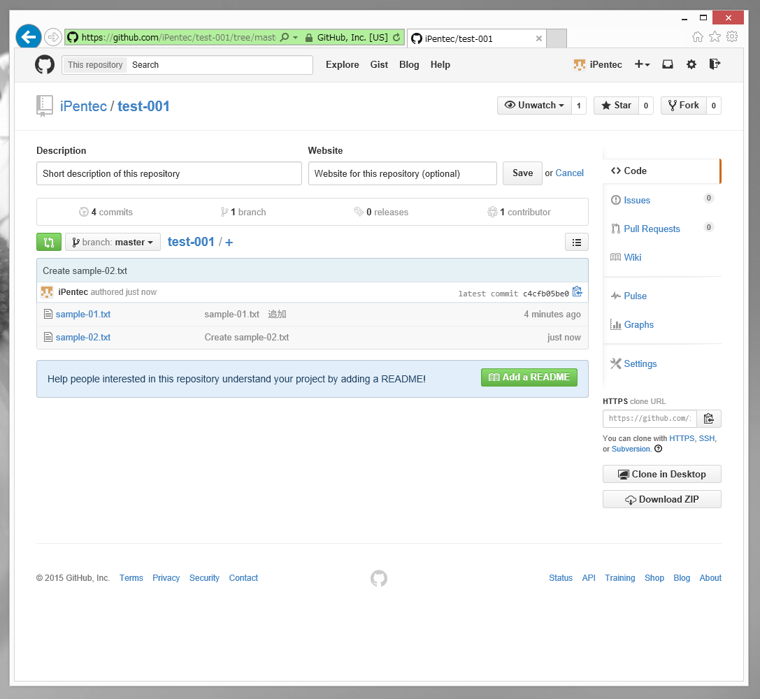Toggle the file list view icon

(x=577, y=242)
